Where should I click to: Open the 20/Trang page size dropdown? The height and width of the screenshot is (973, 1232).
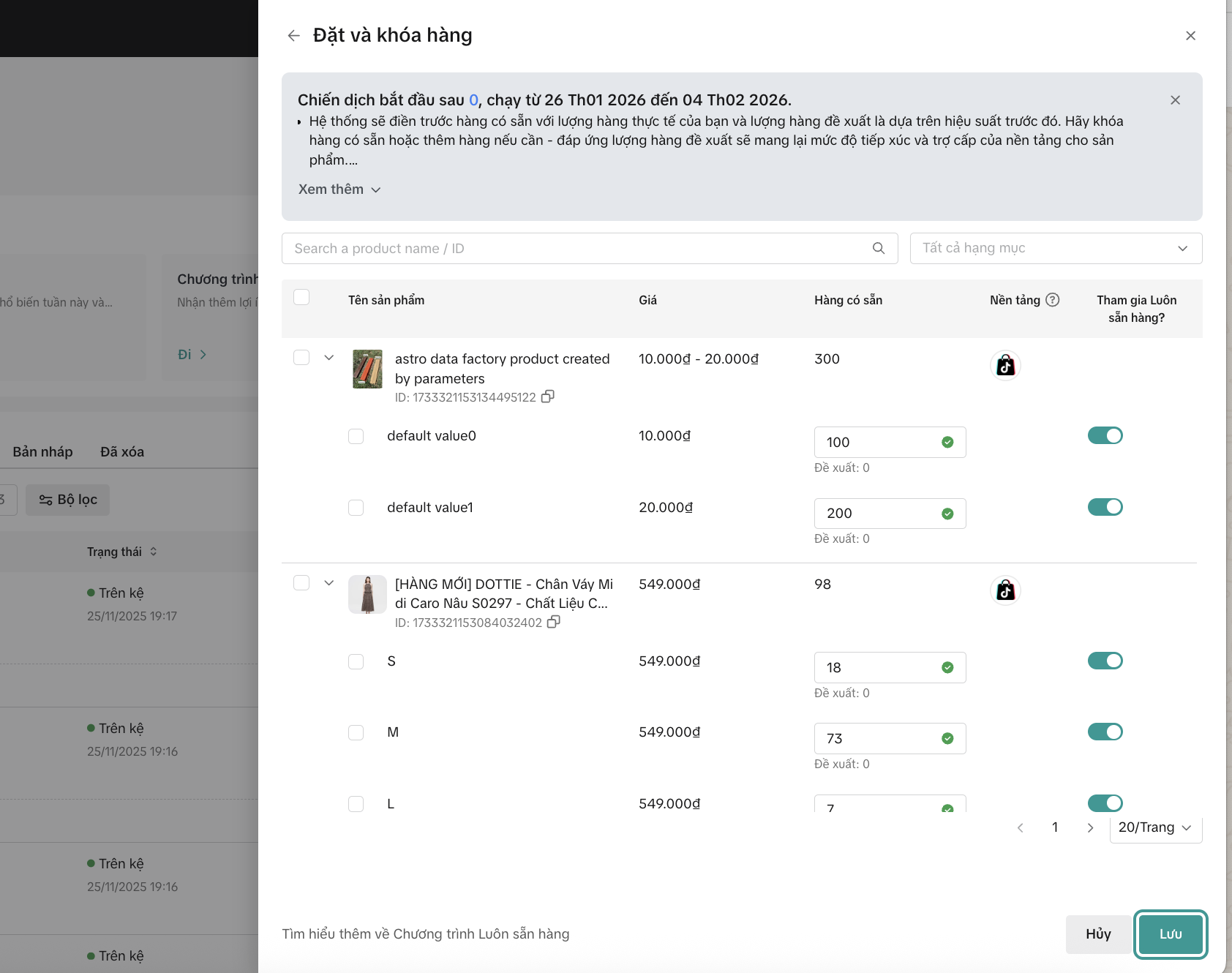click(1154, 827)
